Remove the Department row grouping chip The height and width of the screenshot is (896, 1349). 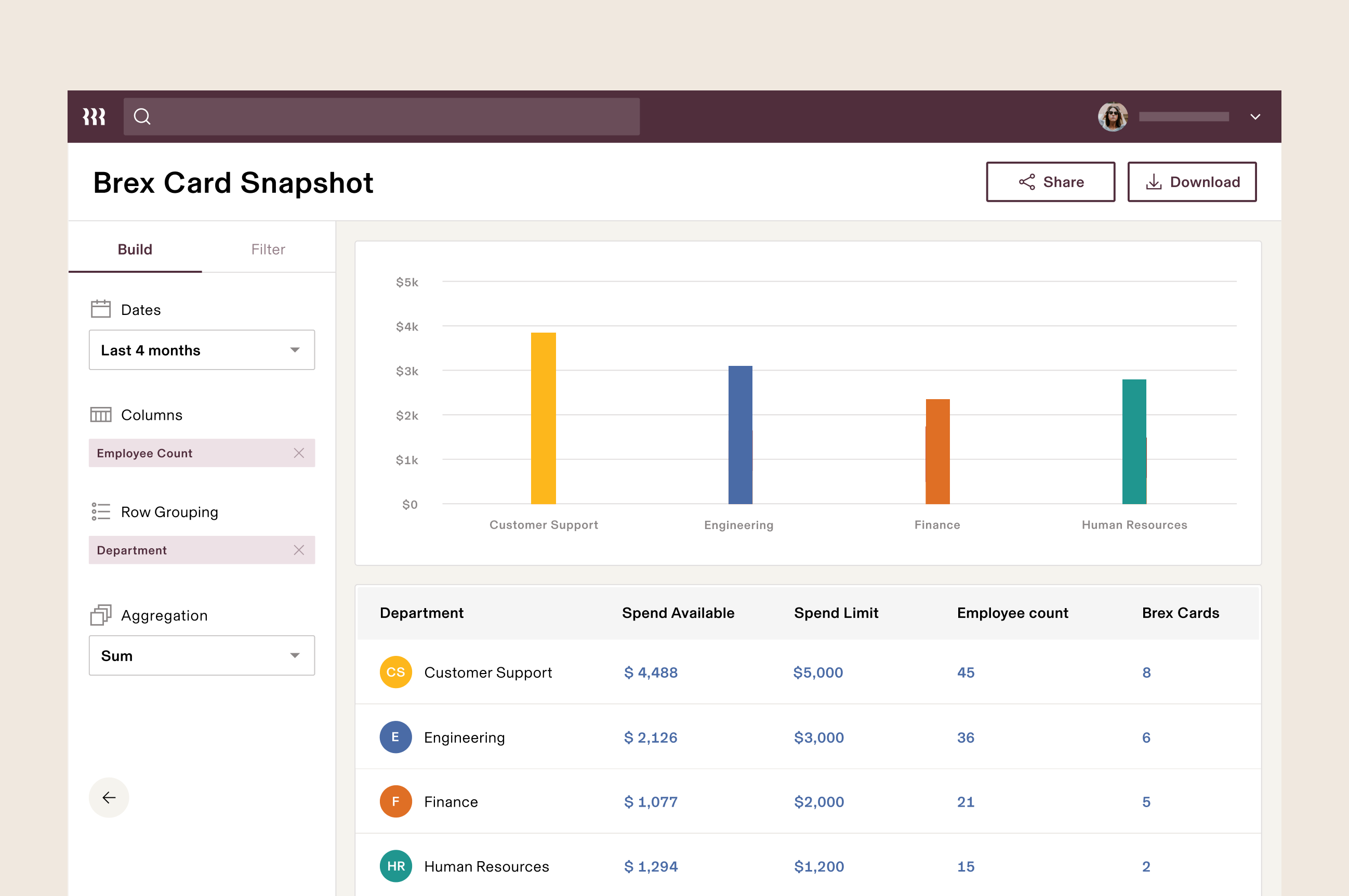tap(299, 550)
